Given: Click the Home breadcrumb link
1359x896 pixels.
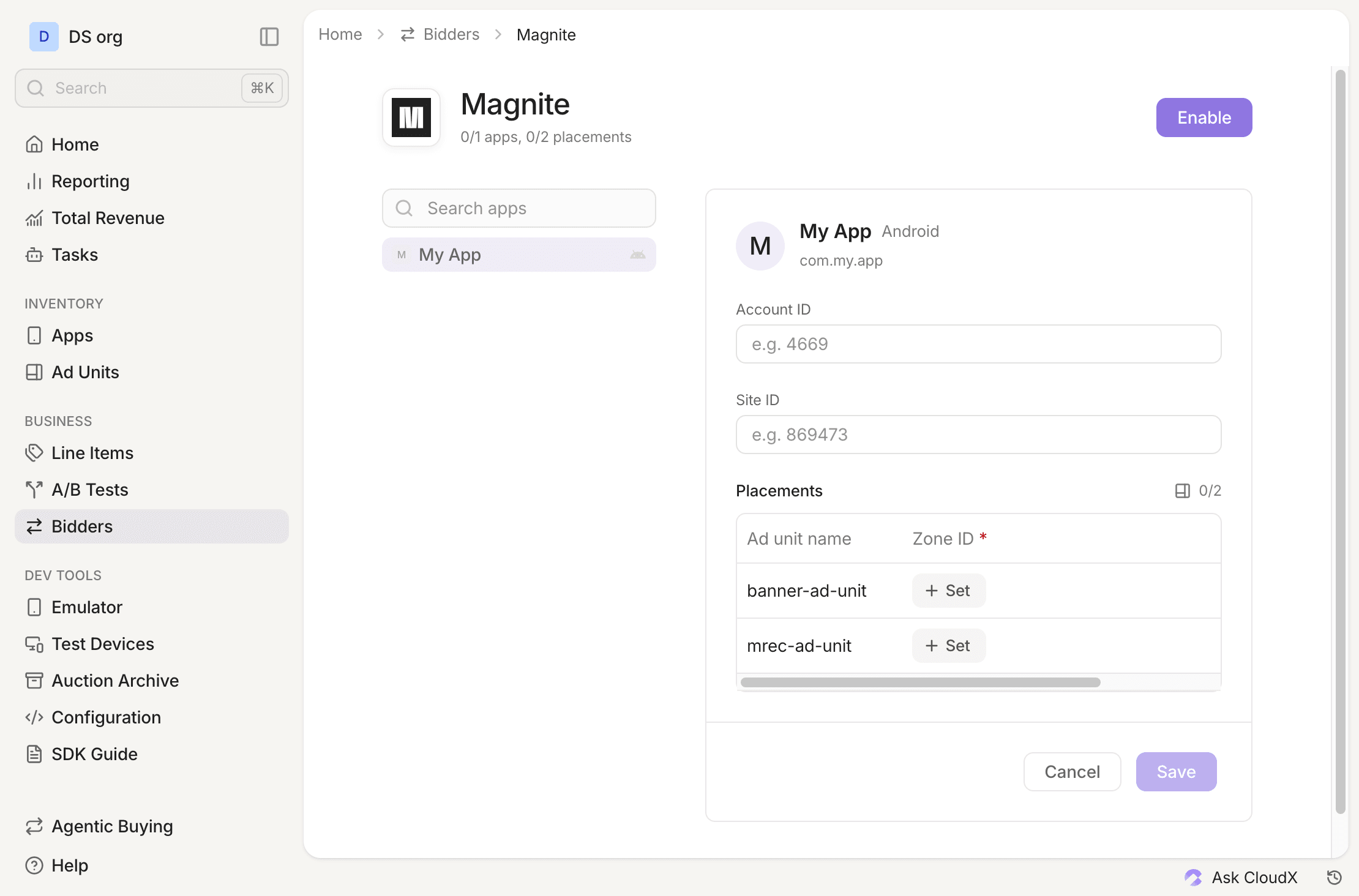Looking at the screenshot, I should [340, 34].
